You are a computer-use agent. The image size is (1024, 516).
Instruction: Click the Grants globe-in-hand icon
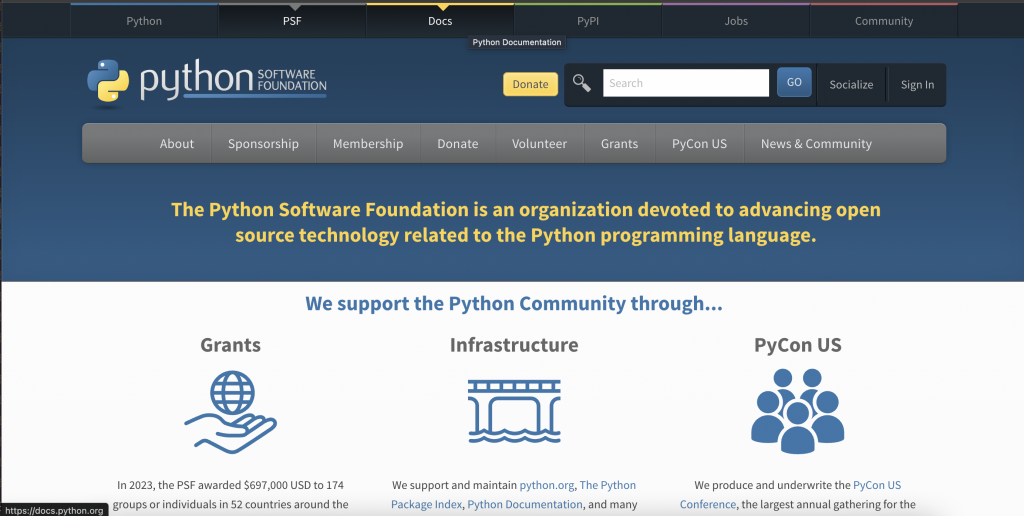[231, 411]
